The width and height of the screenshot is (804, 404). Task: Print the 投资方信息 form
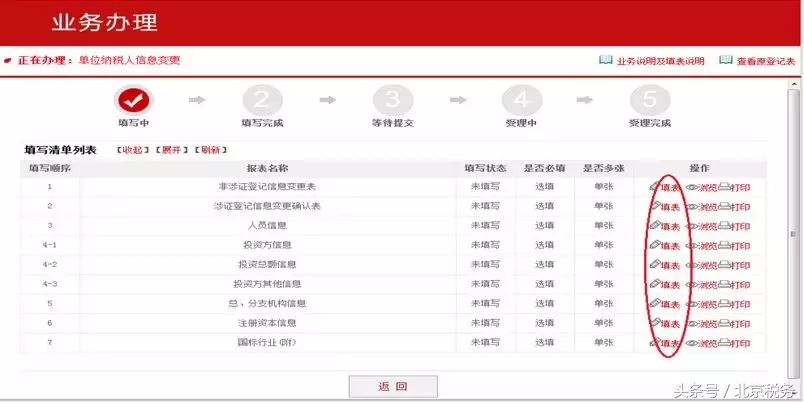tap(734, 246)
